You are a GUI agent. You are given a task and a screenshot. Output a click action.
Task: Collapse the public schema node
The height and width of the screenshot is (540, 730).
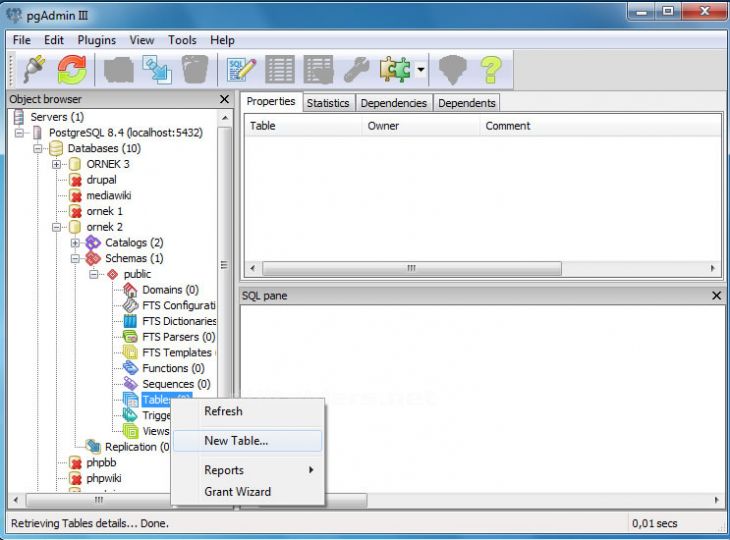(94, 274)
